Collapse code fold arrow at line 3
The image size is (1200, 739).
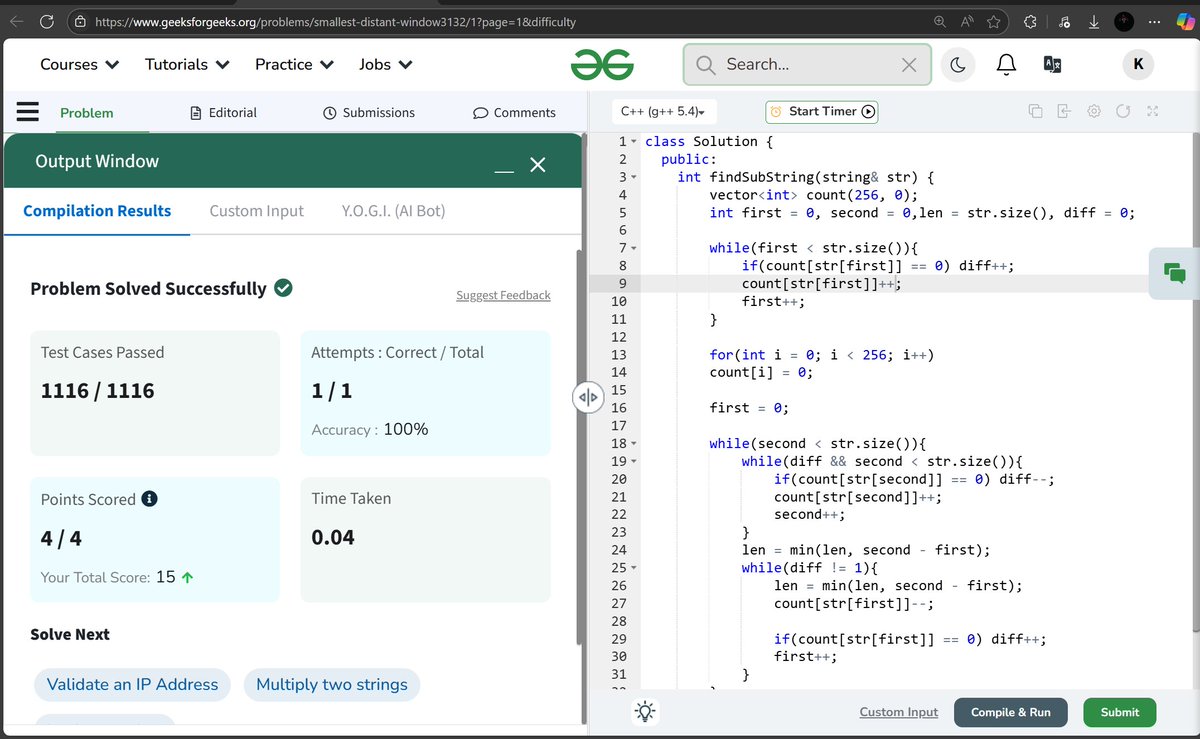(633, 177)
